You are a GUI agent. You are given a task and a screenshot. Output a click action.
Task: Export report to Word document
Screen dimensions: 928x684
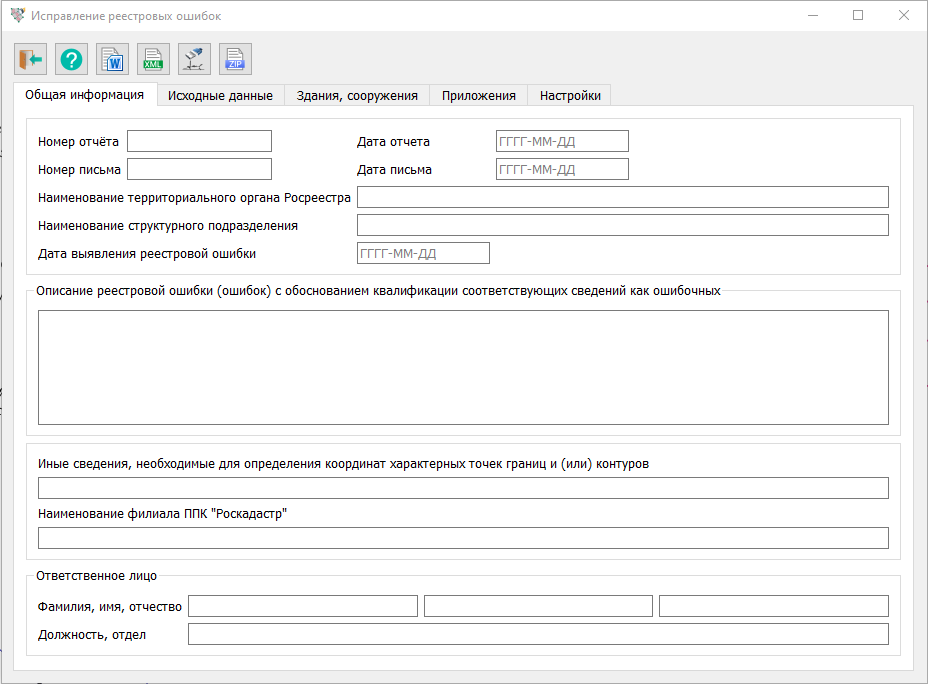(112, 60)
